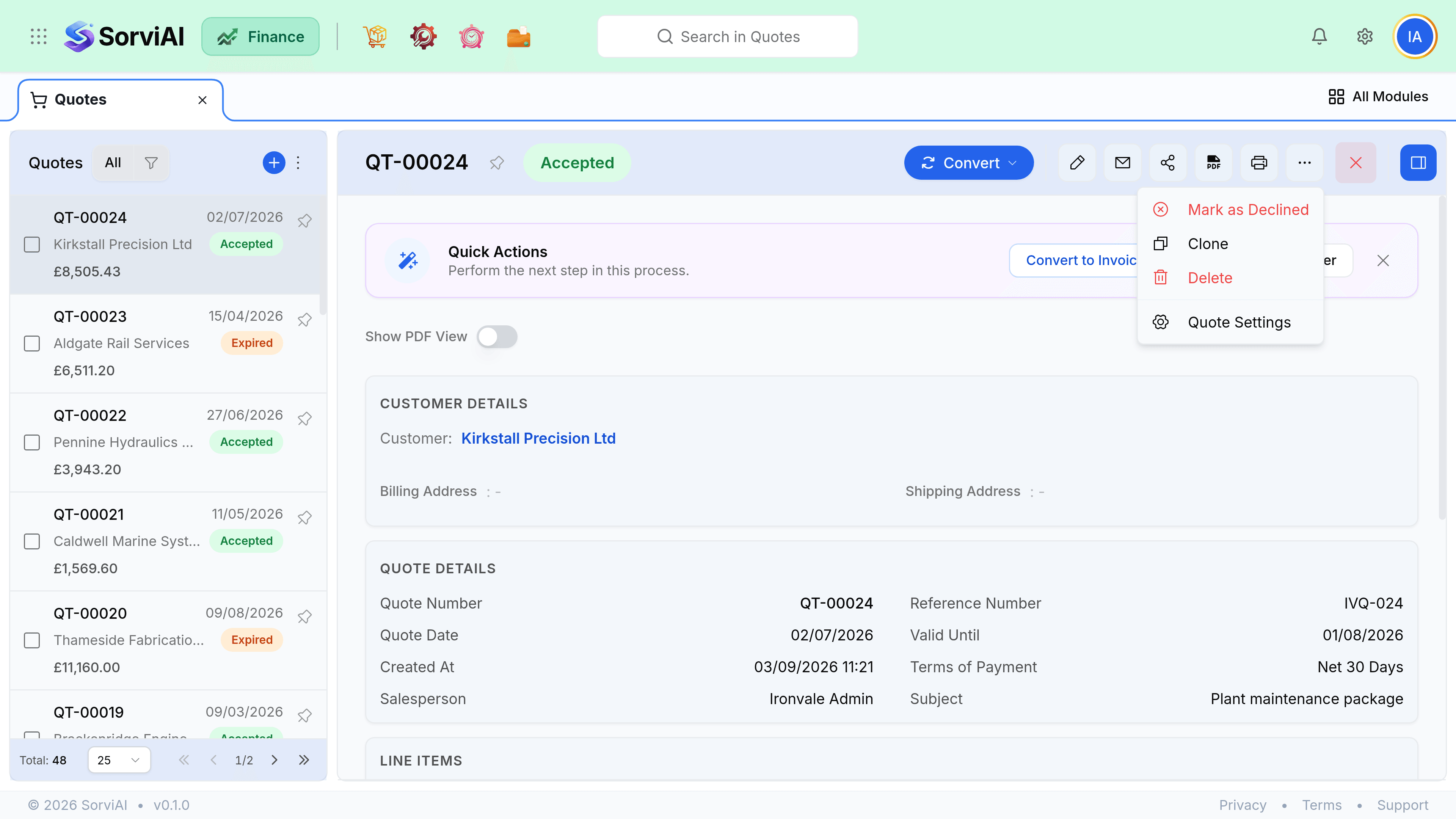Switch to the Finance module
This screenshot has width=1456, height=819.
[260, 37]
